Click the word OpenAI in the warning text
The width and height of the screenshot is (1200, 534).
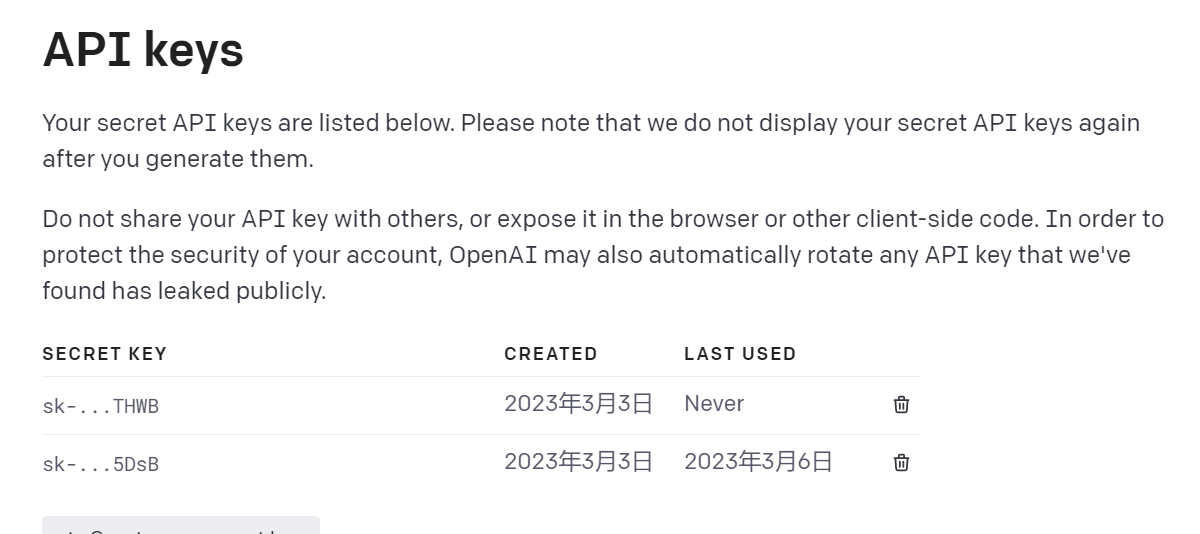pos(495,255)
